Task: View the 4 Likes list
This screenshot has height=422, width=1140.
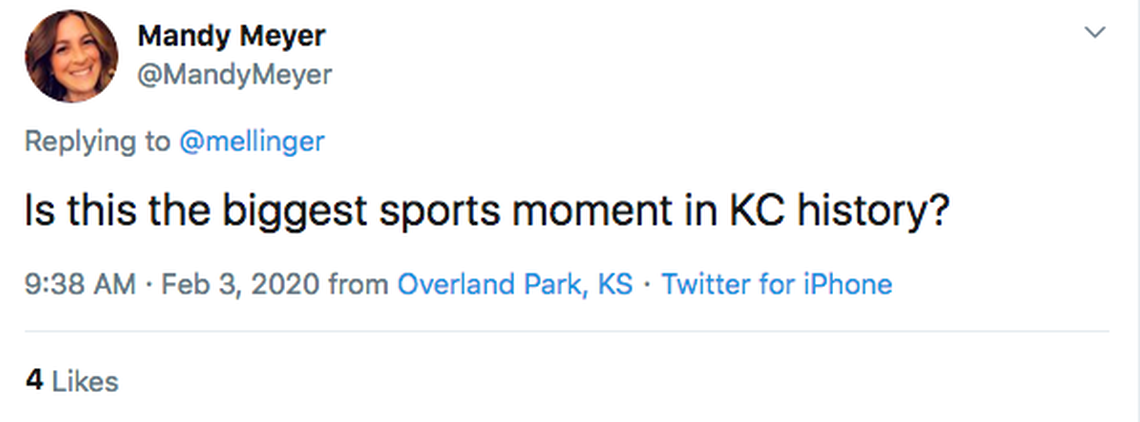Action: click(x=71, y=381)
